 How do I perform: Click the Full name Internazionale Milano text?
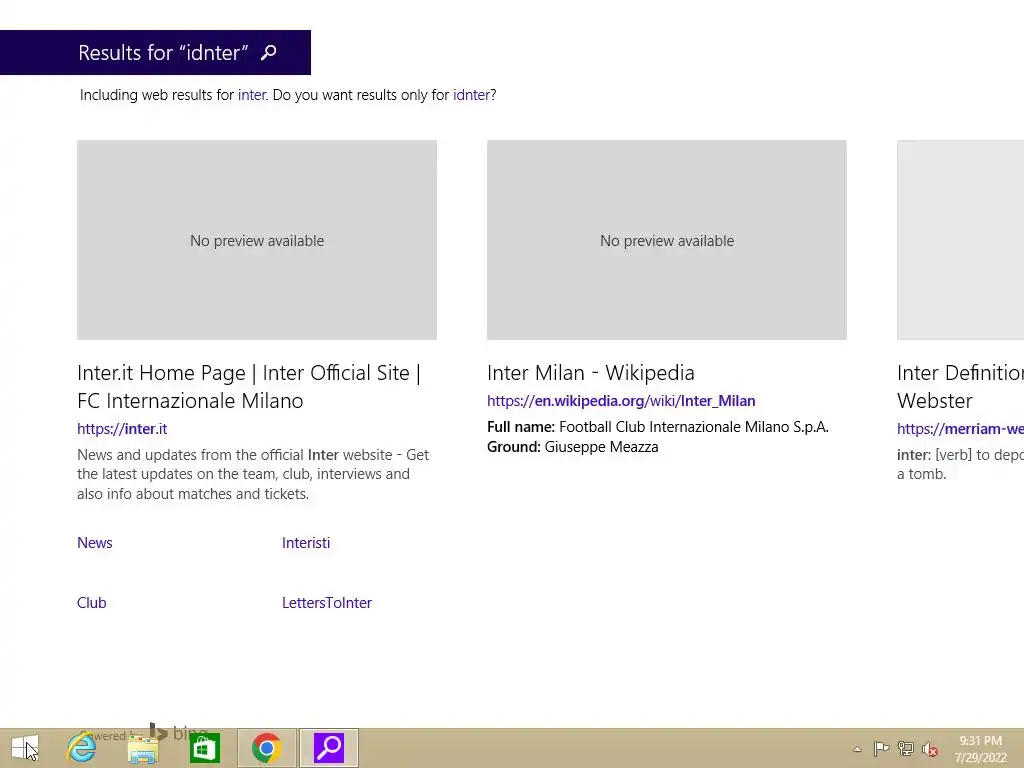click(x=658, y=427)
